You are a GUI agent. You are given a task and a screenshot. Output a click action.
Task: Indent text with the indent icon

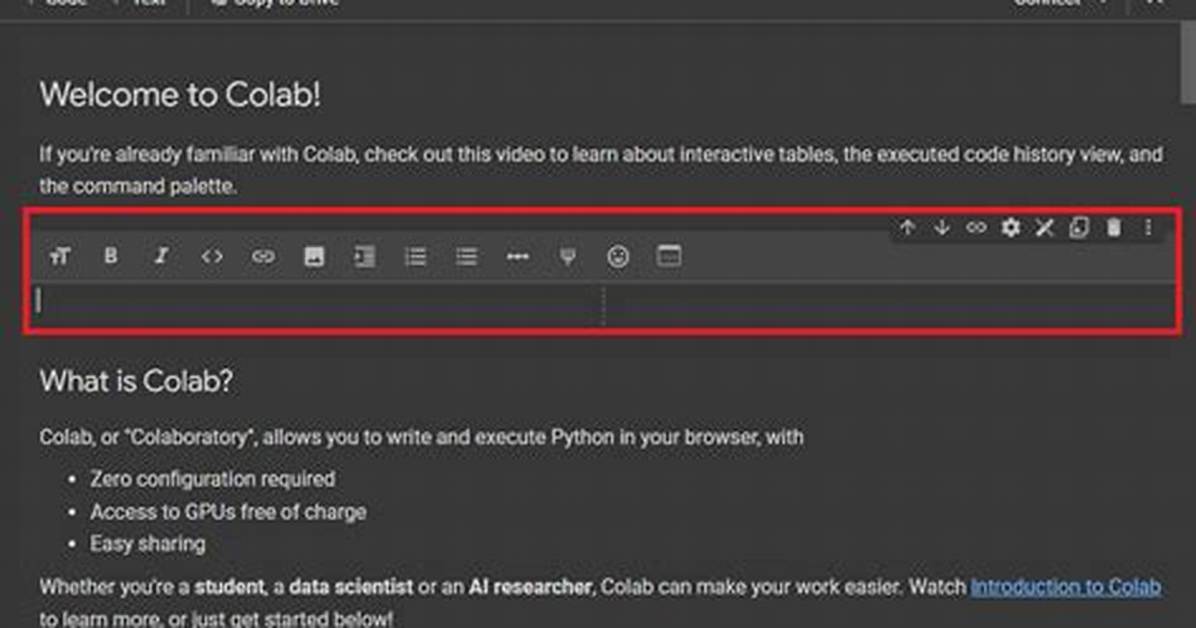pyautogui.click(x=365, y=257)
